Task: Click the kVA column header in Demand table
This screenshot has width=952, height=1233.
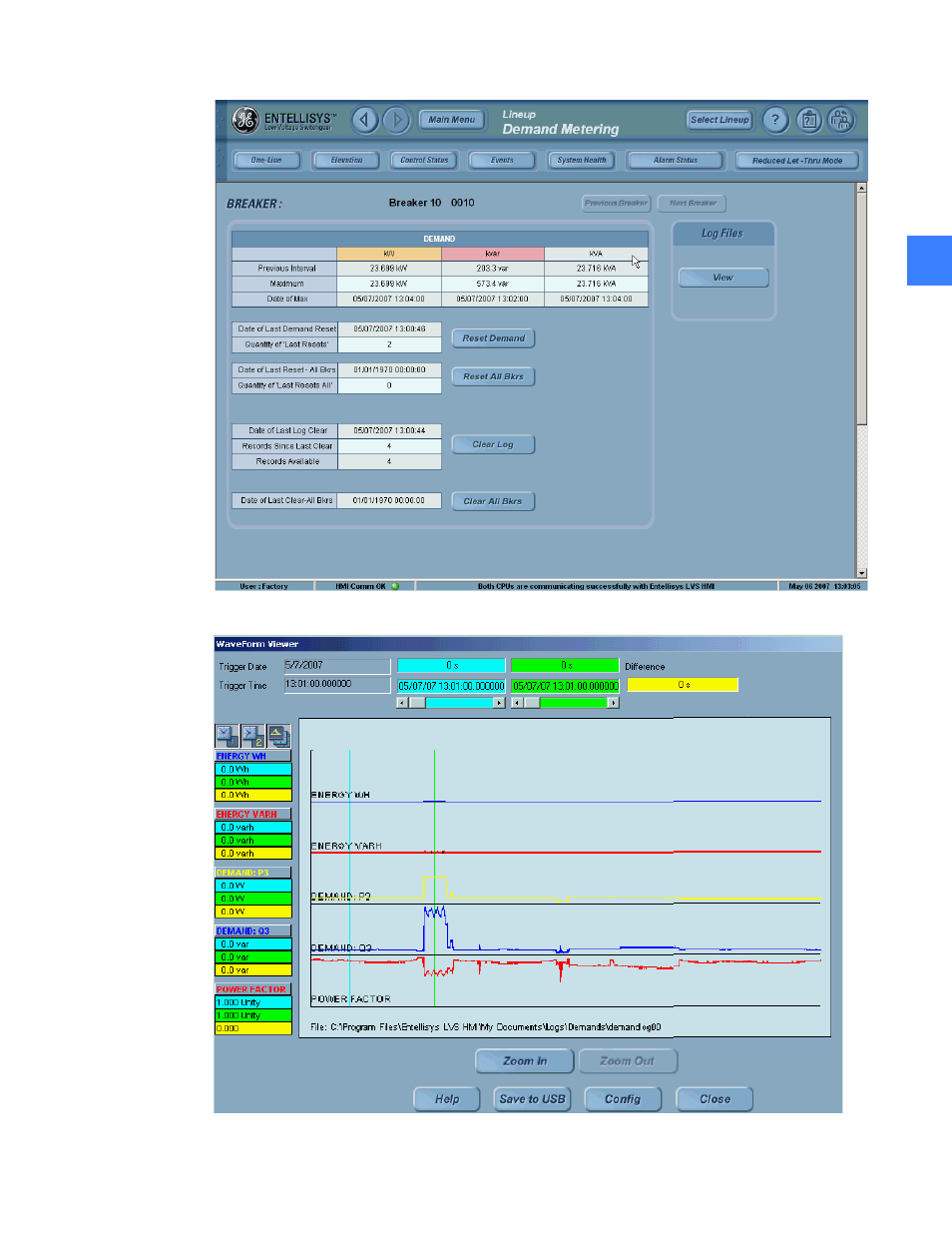Action: pyautogui.click(x=597, y=254)
